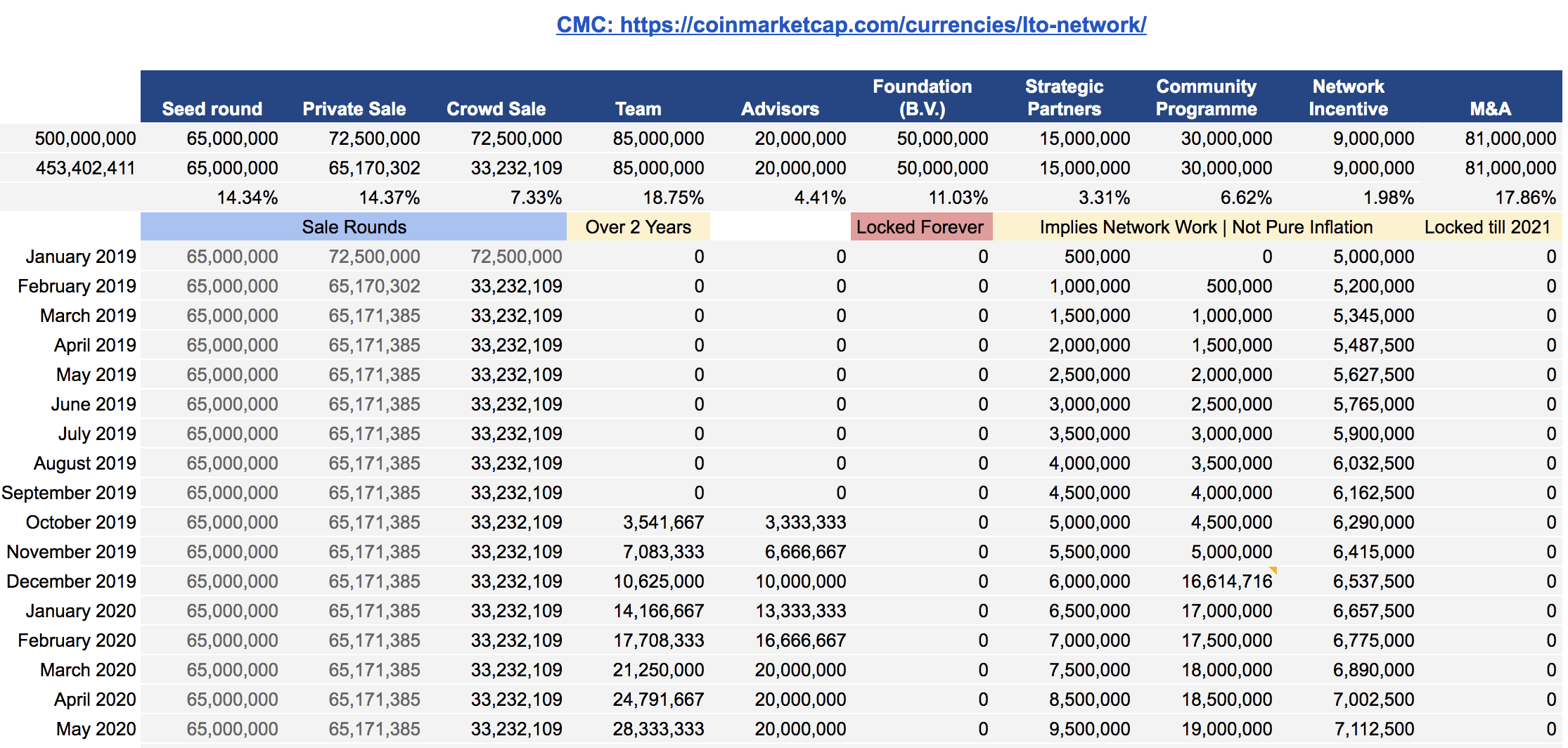
Task: Click Team value 14,166,667 in January 2020
Action: pyautogui.click(x=659, y=611)
